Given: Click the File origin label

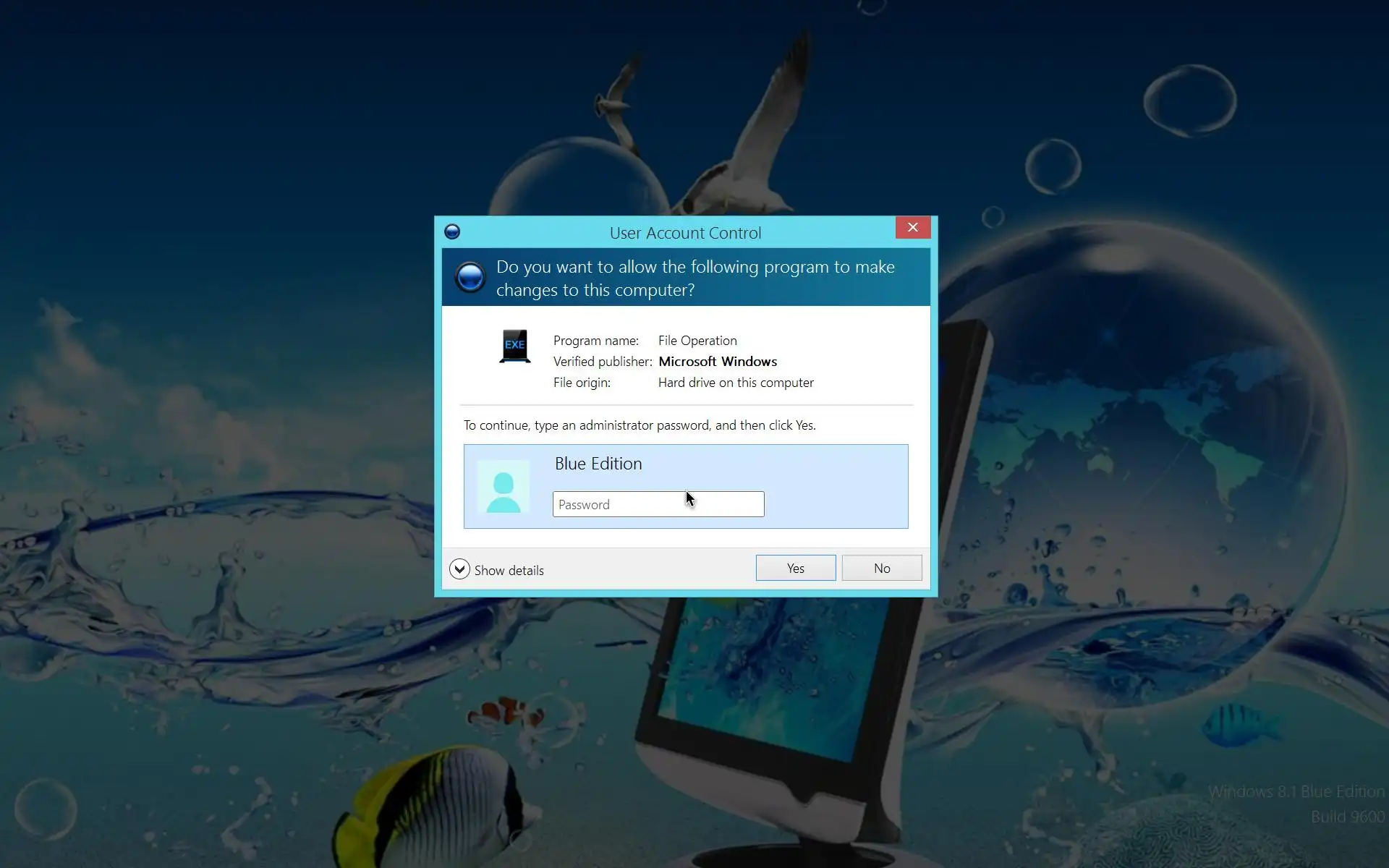Looking at the screenshot, I should coord(581,383).
